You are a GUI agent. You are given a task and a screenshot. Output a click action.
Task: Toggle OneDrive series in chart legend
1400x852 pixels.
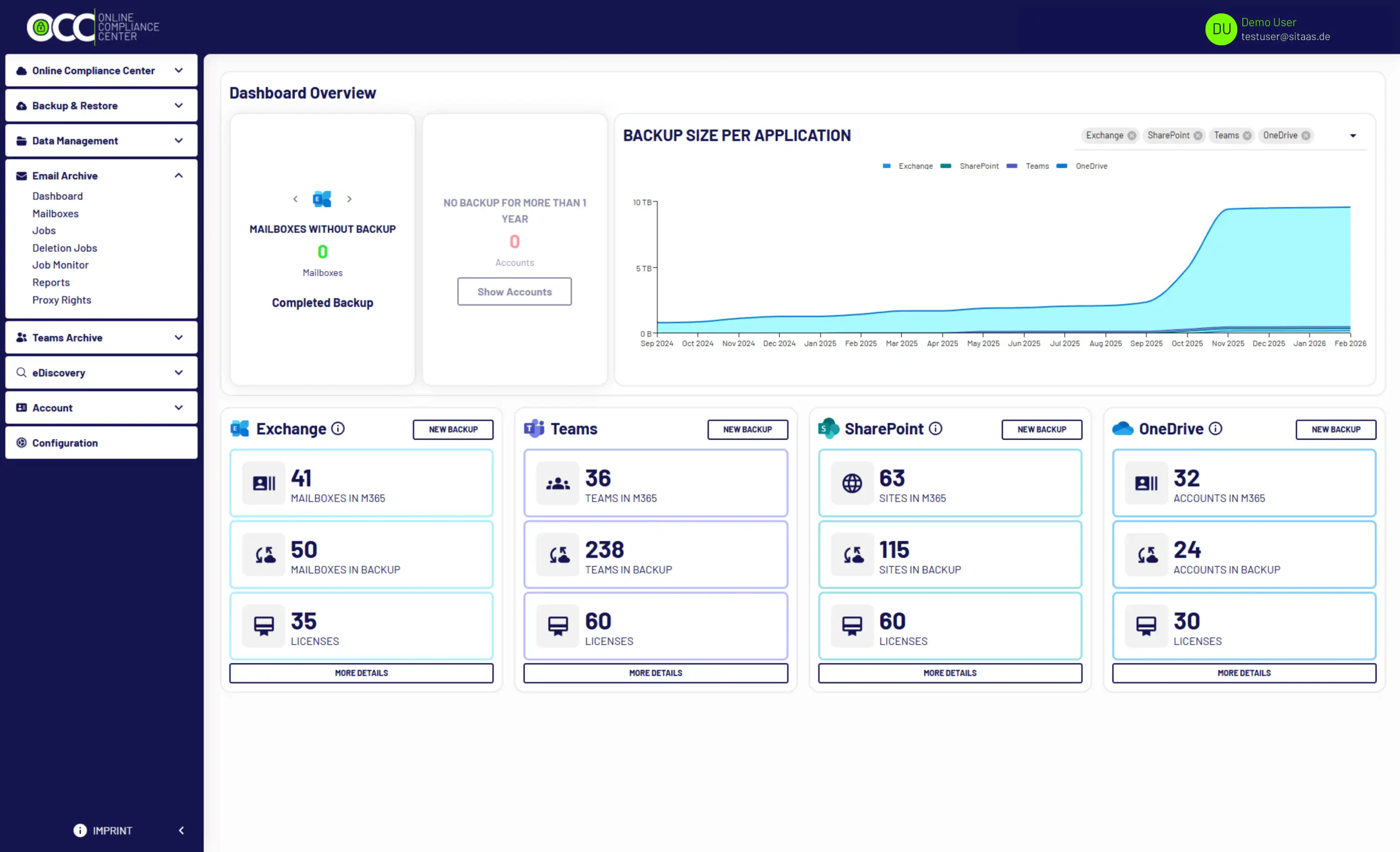[1091, 166]
